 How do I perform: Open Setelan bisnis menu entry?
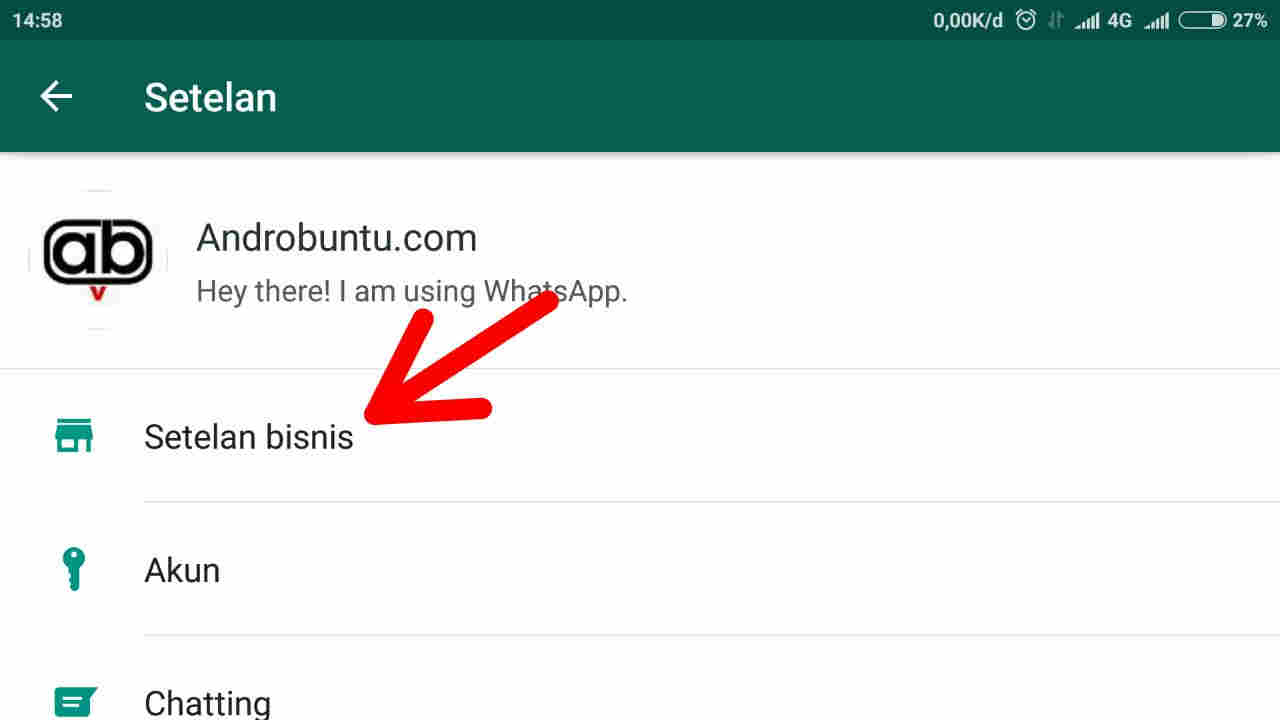tap(640, 436)
